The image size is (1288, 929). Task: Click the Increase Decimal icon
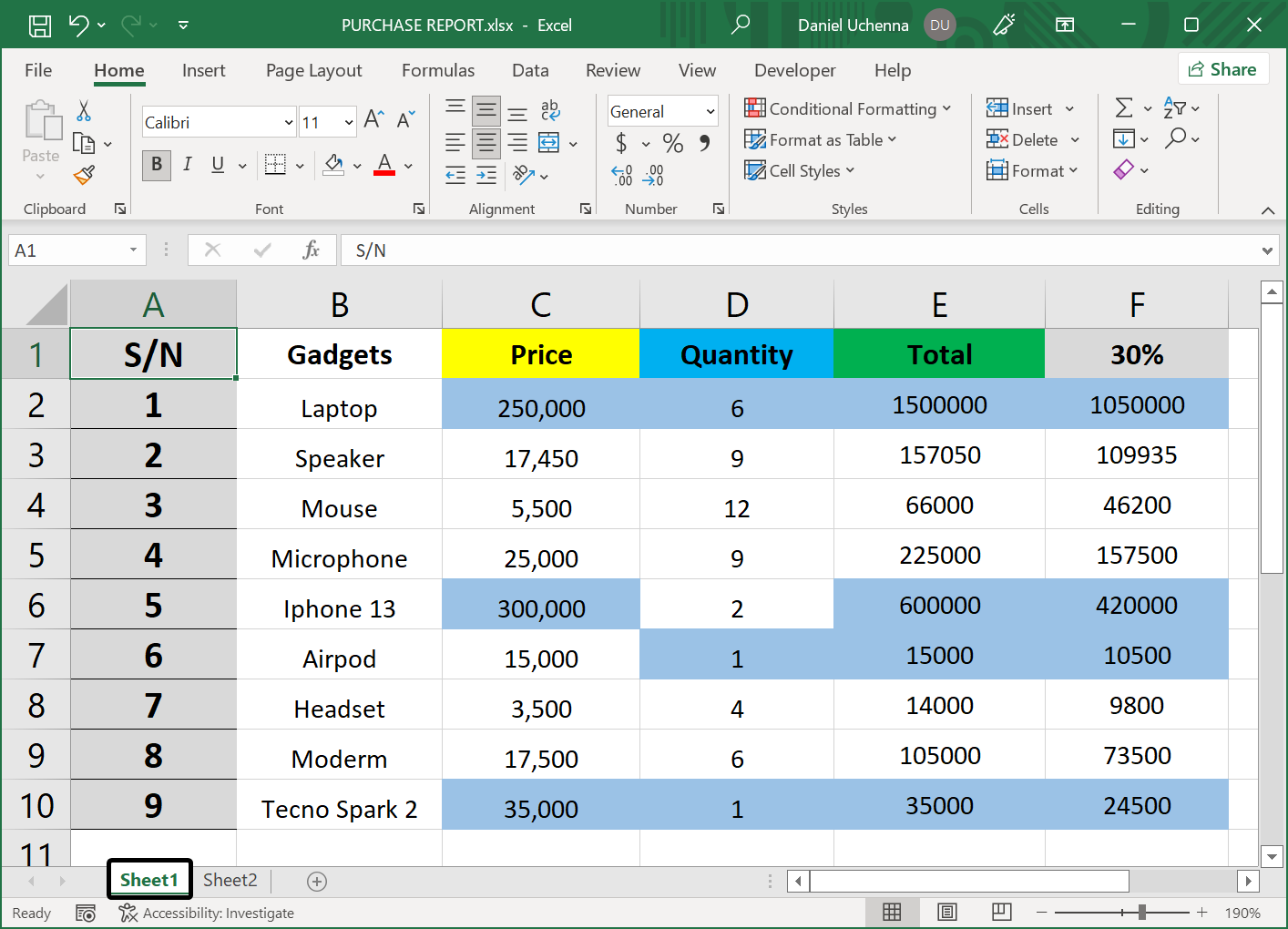pos(622,174)
